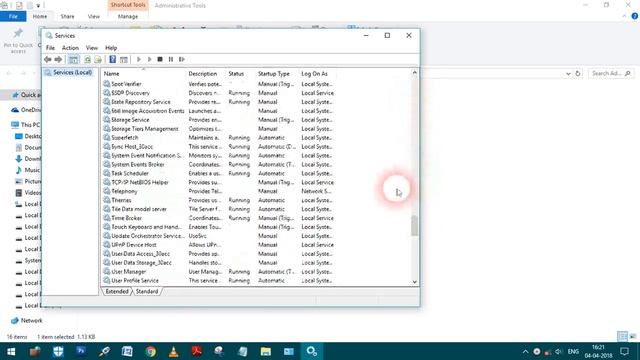Select the Superfetch service

click(218, 138)
